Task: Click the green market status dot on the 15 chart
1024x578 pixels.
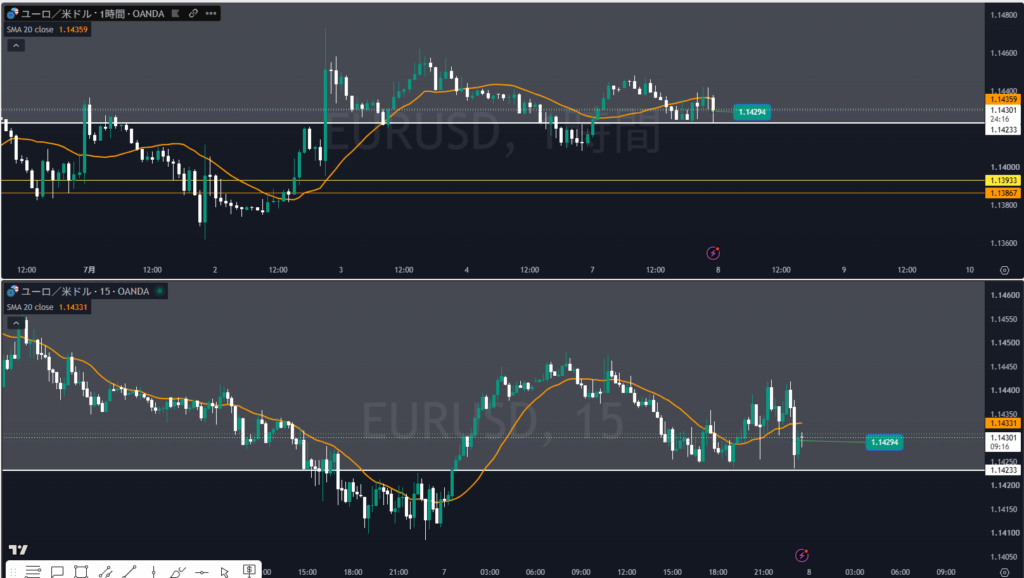Action: pos(159,291)
